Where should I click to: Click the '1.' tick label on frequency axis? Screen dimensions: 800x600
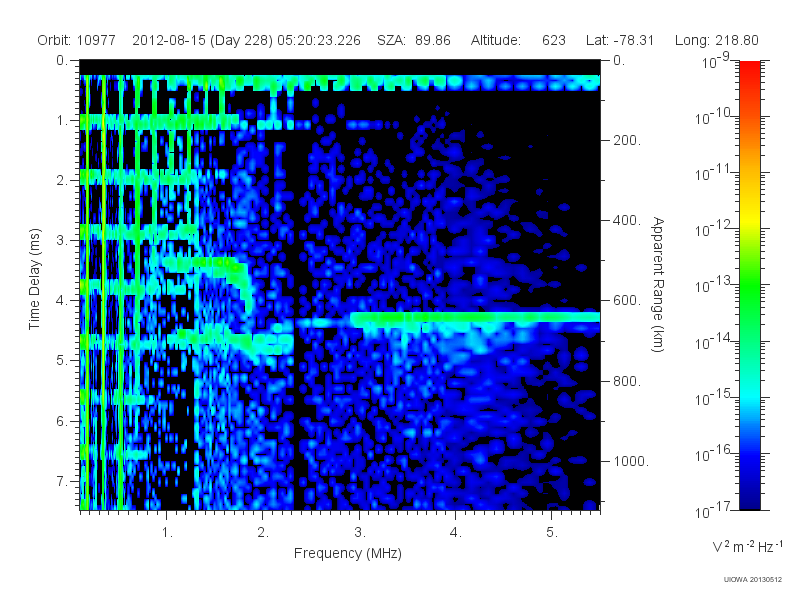click(x=167, y=533)
